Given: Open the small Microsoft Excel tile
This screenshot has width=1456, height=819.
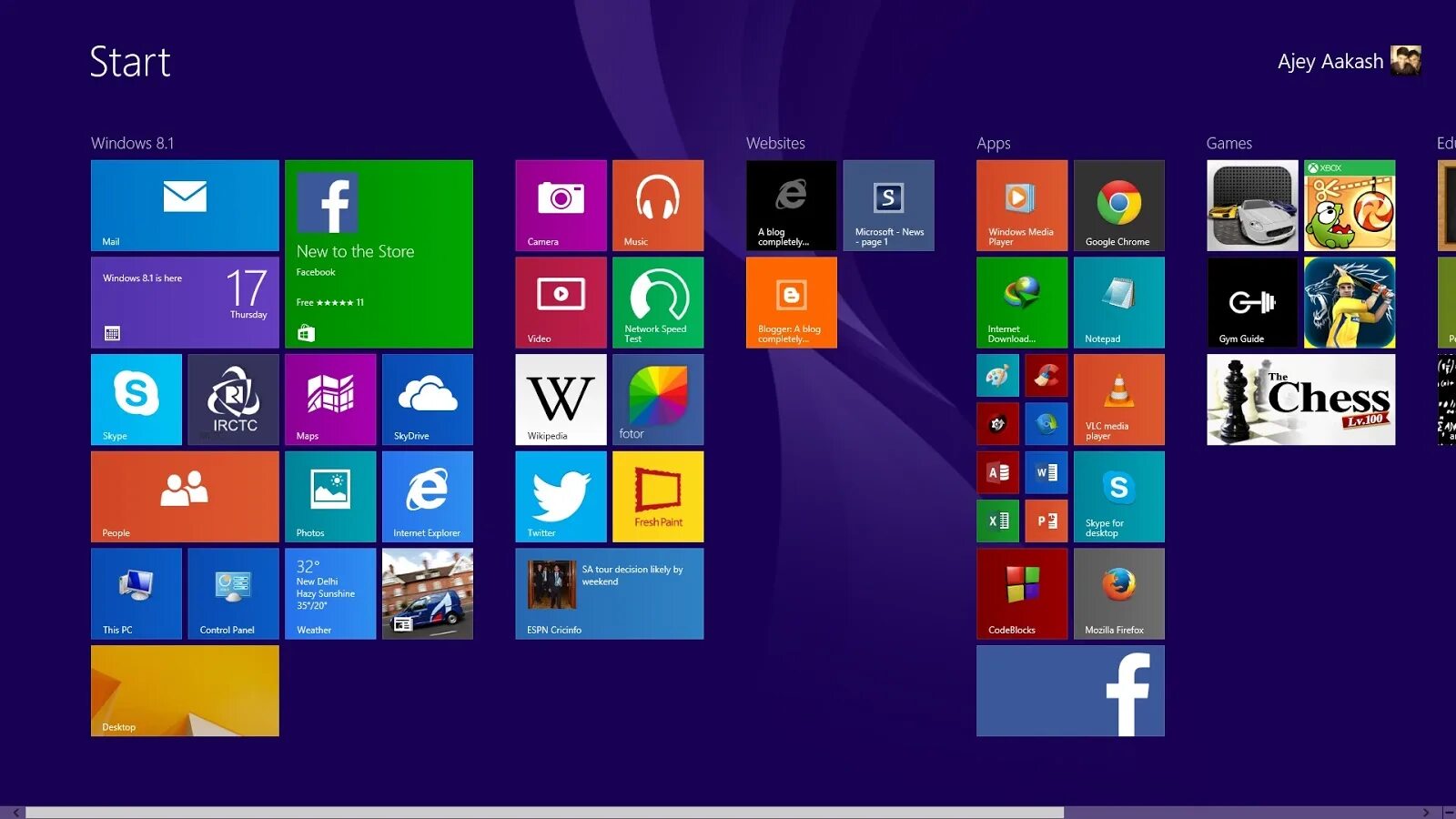Looking at the screenshot, I should click(x=997, y=521).
